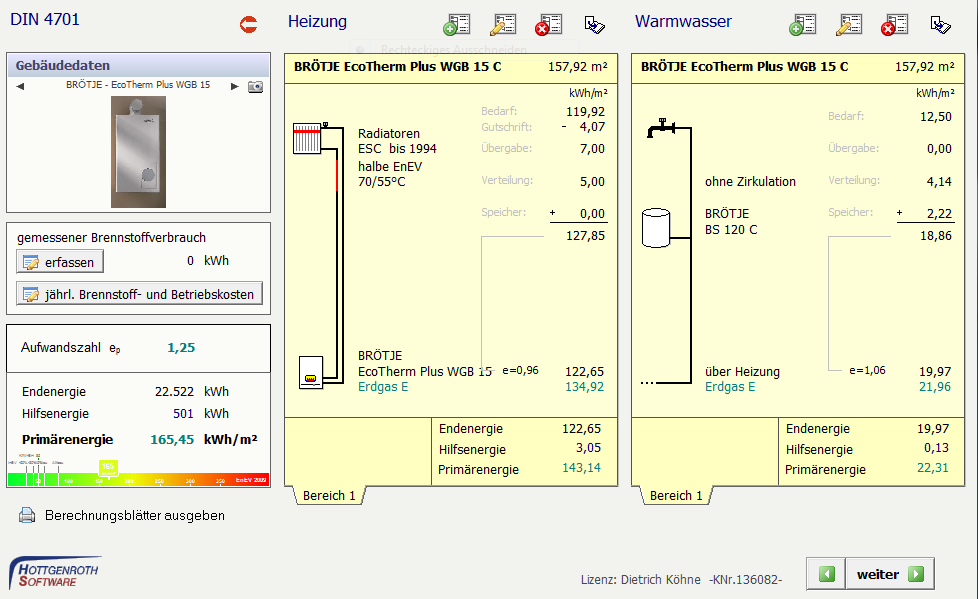The height and width of the screenshot is (599, 978).
Task: Delete the Heizung system with the red X icon
Action: pos(548,25)
